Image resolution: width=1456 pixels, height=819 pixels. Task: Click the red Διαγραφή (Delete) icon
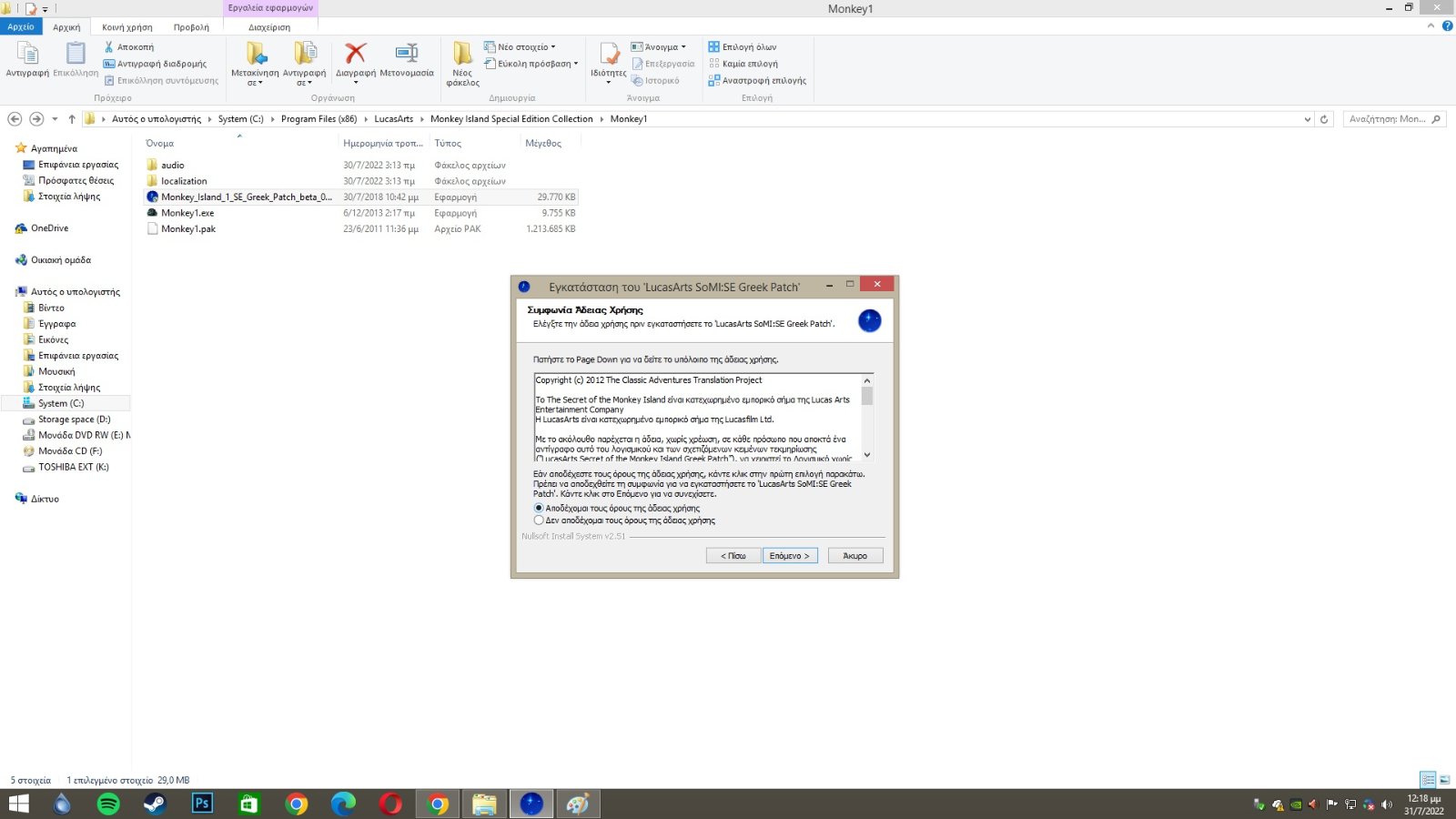click(355, 55)
